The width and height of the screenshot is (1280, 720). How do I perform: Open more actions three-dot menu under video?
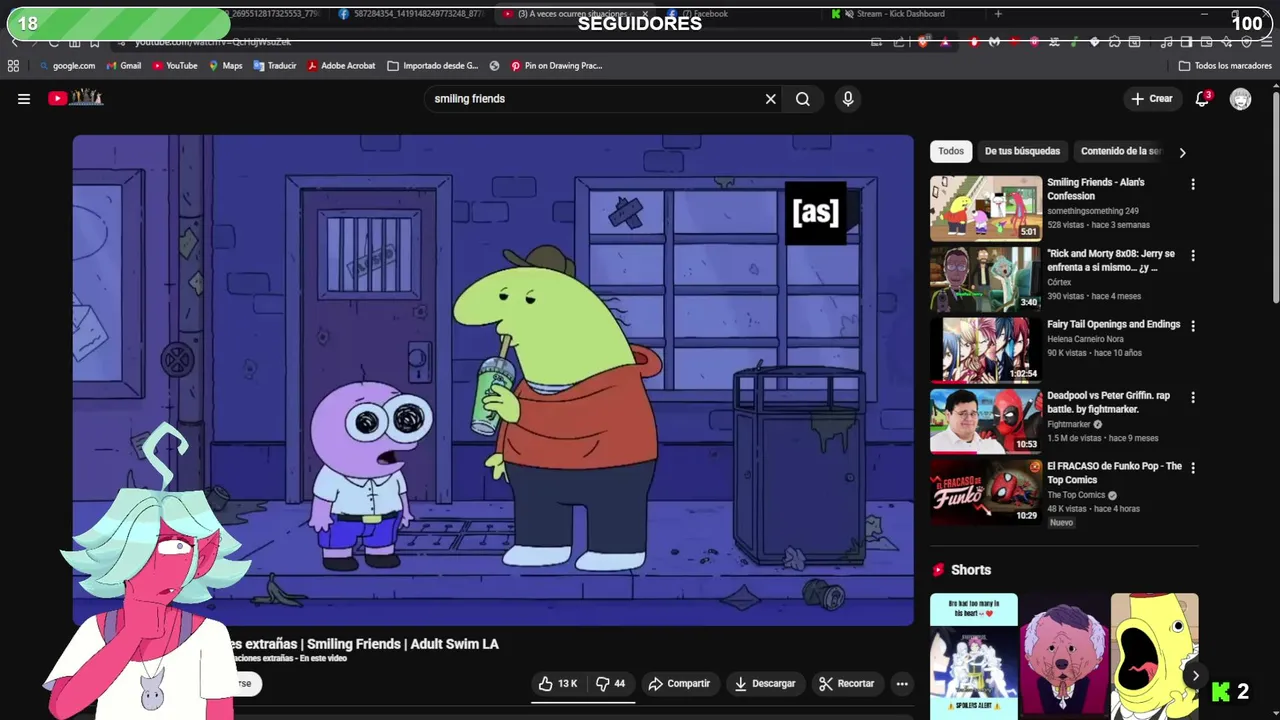point(902,684)
